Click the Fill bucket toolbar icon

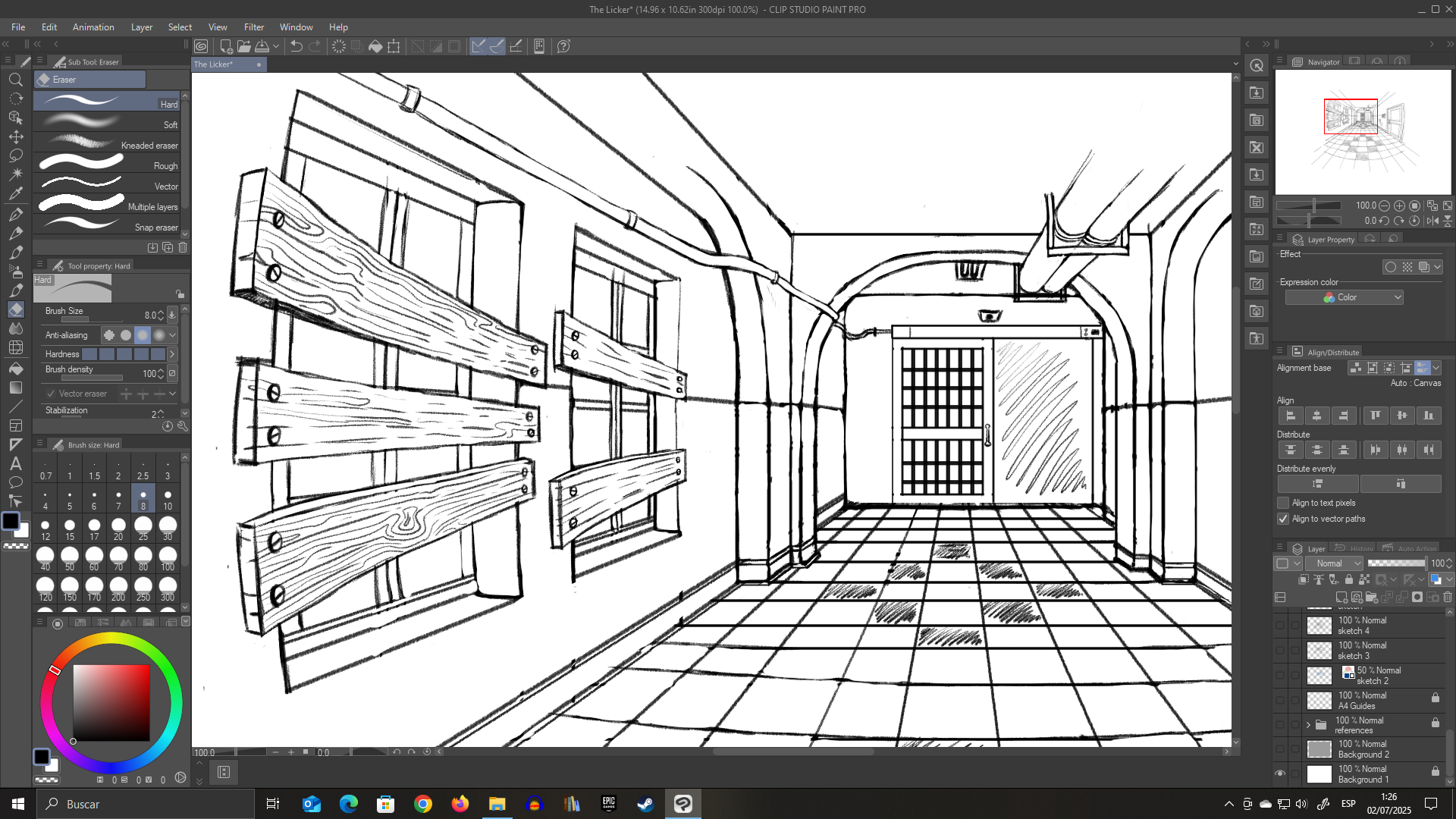[x=375, y=46]
